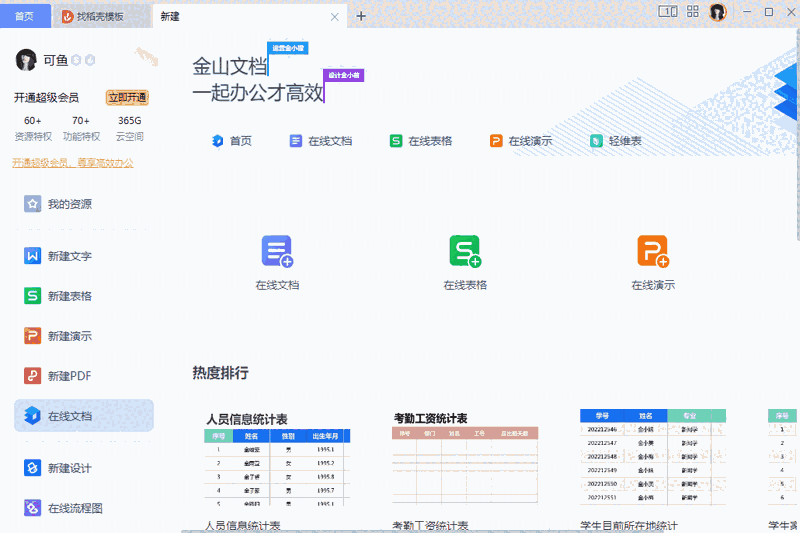Click the 新建PDF icon

point(33,376)
